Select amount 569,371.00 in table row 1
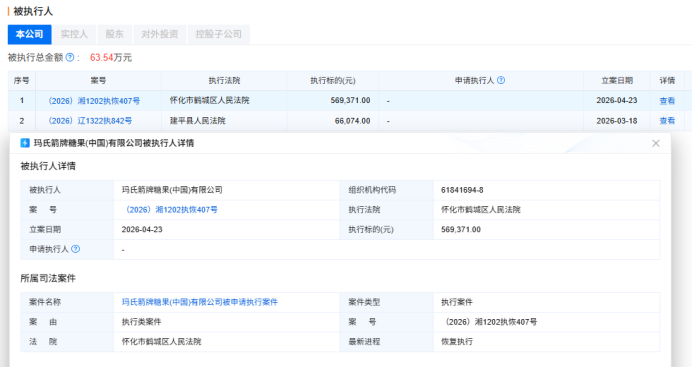Image resolution: width=693 pixels, height=368 pixels. click(x=350, y=100)
